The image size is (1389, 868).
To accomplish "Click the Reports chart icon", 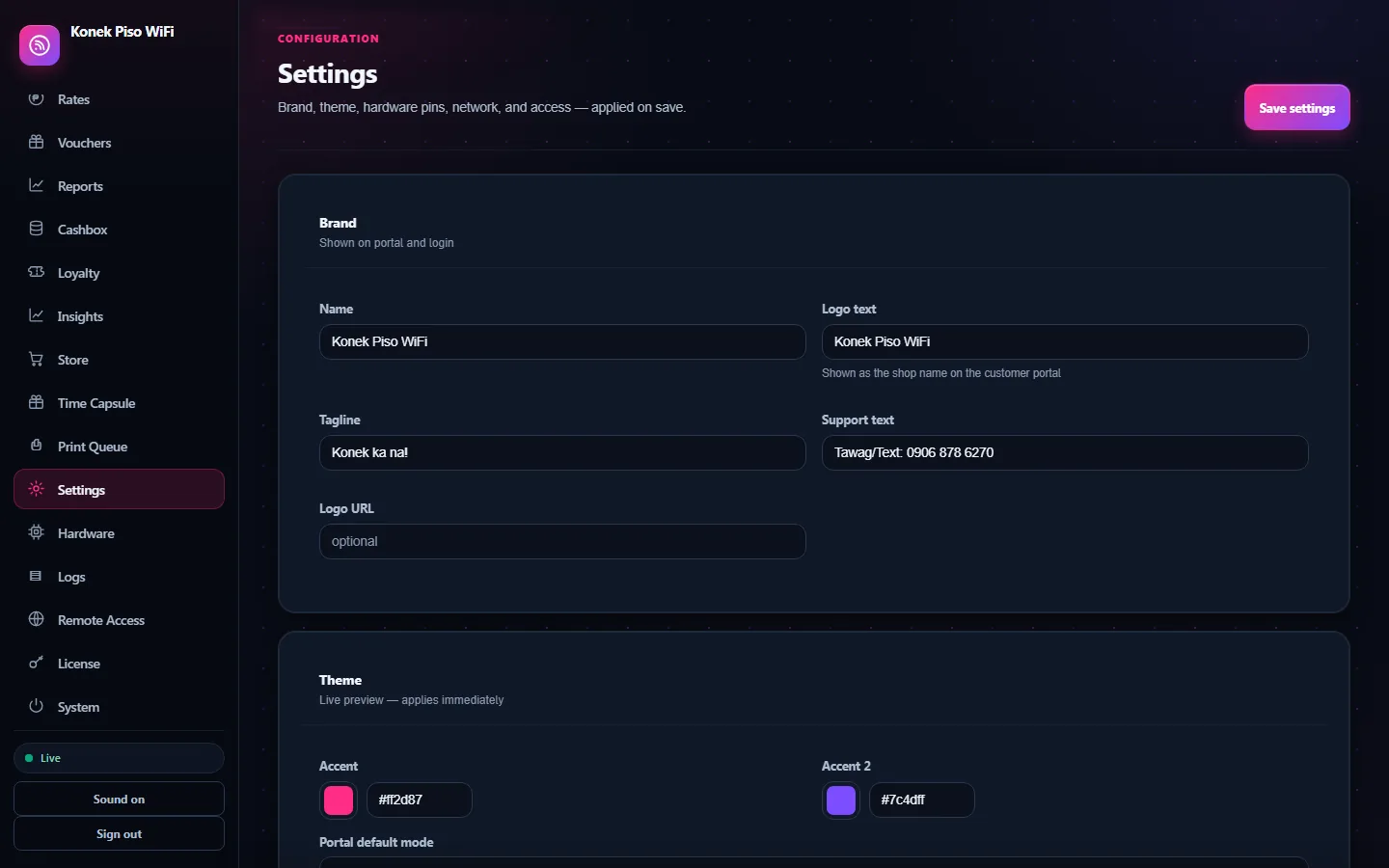I will [x=37, y=186].
